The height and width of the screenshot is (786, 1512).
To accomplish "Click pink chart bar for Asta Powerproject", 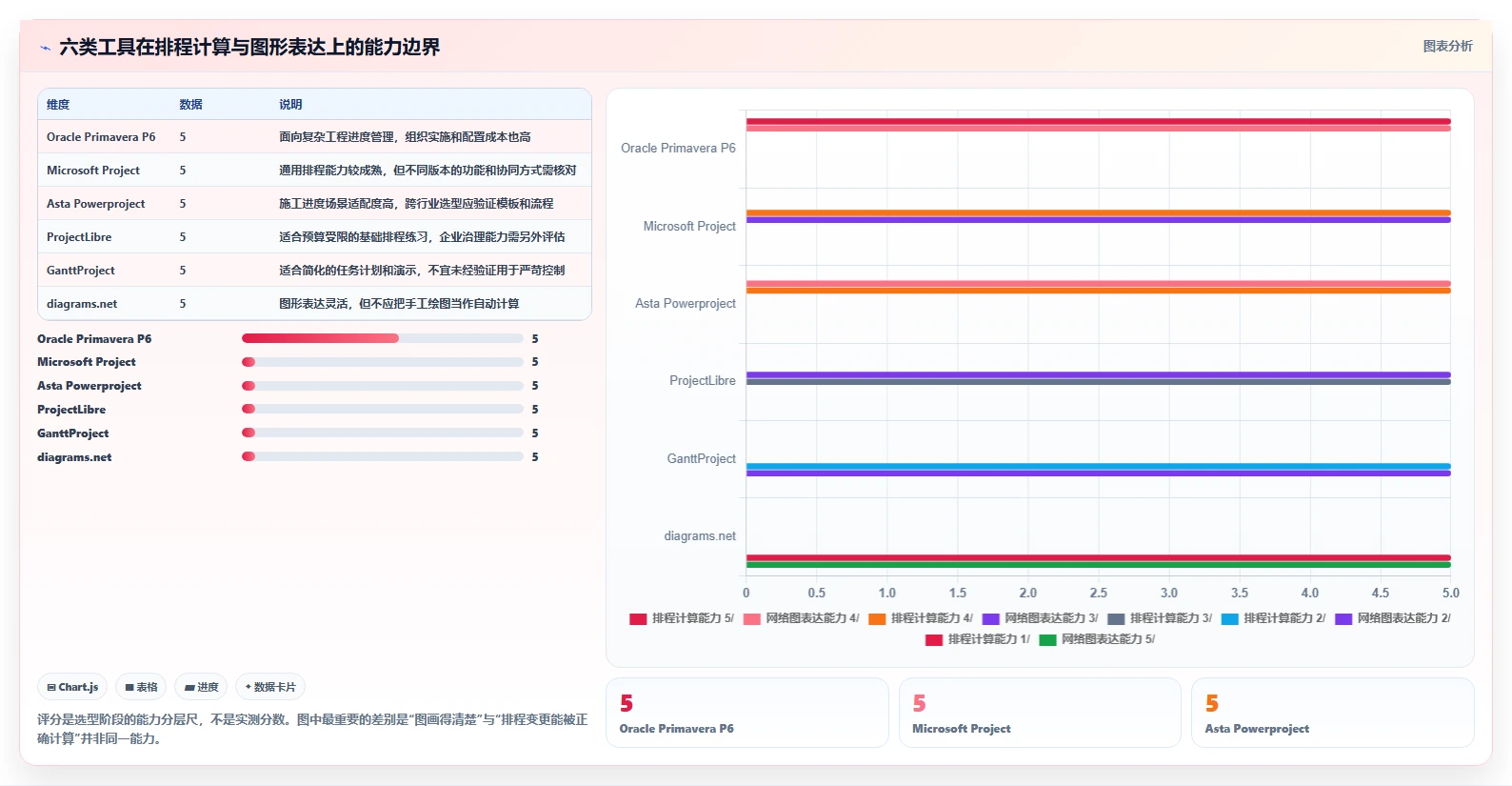I will (1098, 284).
